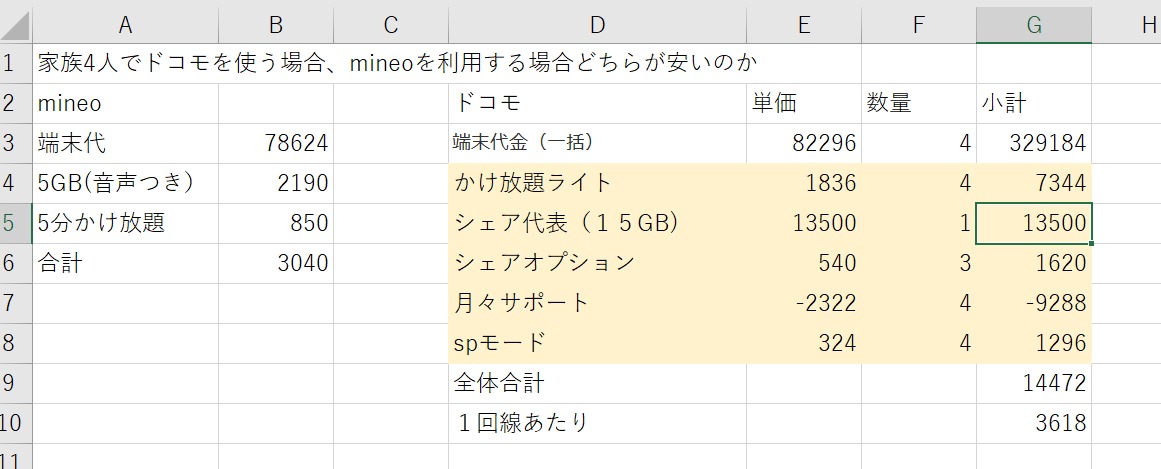Image resolution: width=1161 pixels, height=469 pixels.
Task: Click the cell with value 78624
Action: coord(276,143)
